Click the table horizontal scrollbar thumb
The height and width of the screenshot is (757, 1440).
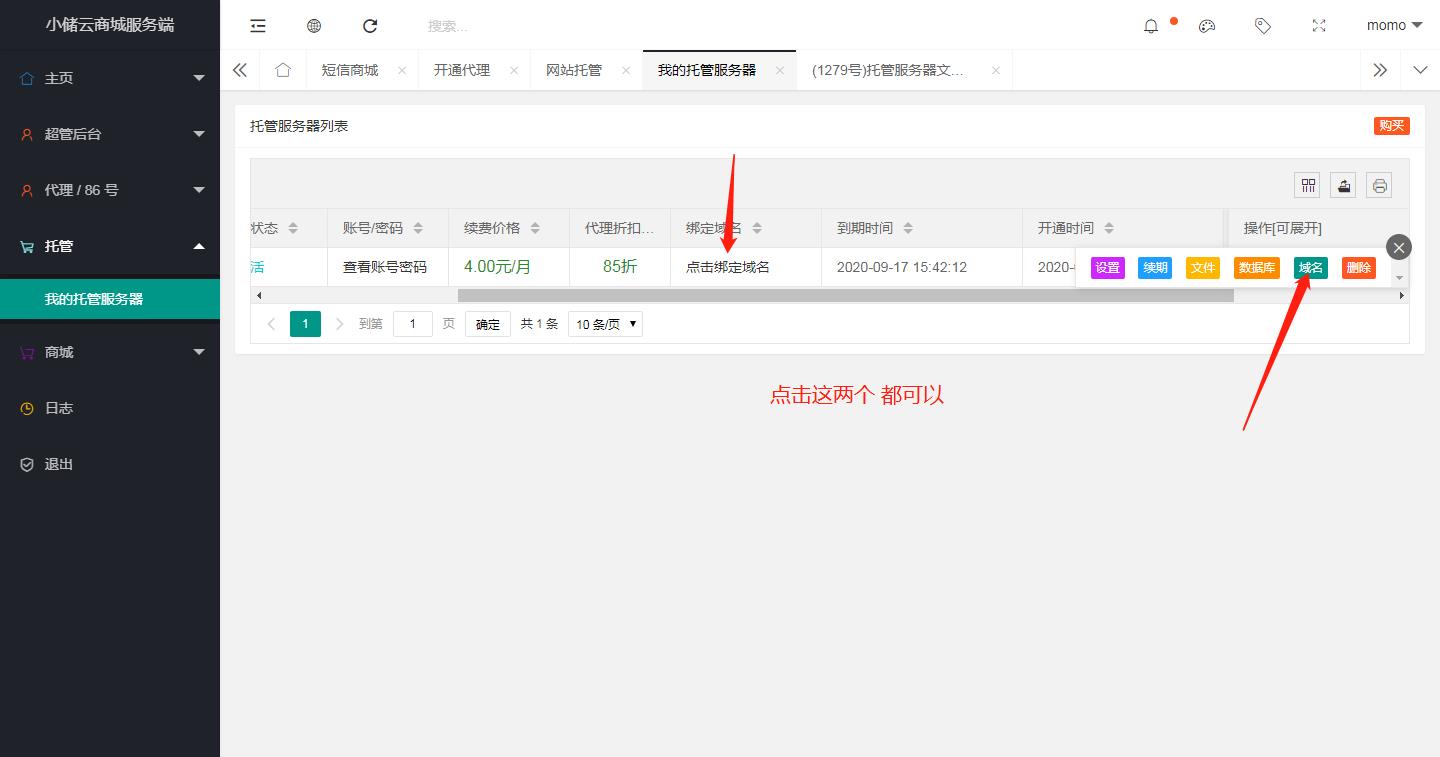tap(846, 296)
